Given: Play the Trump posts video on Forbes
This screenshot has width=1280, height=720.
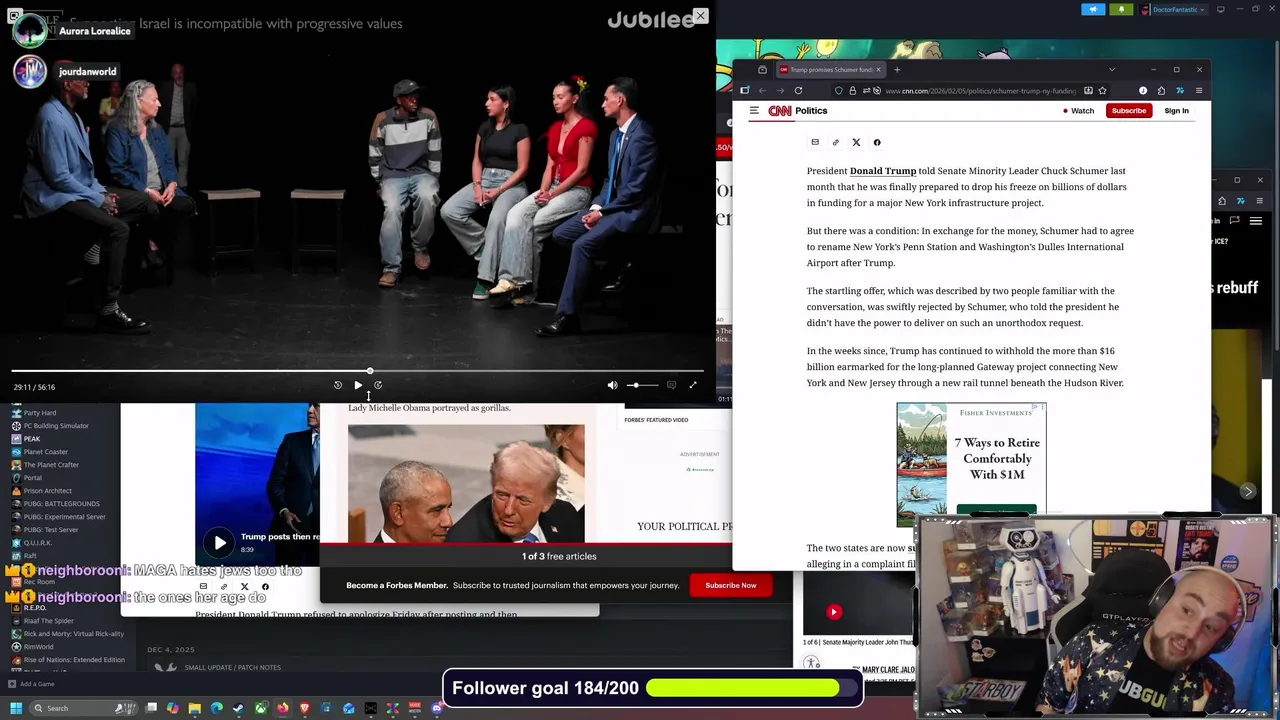Looking at the screenshot, I should pos(220,543).
